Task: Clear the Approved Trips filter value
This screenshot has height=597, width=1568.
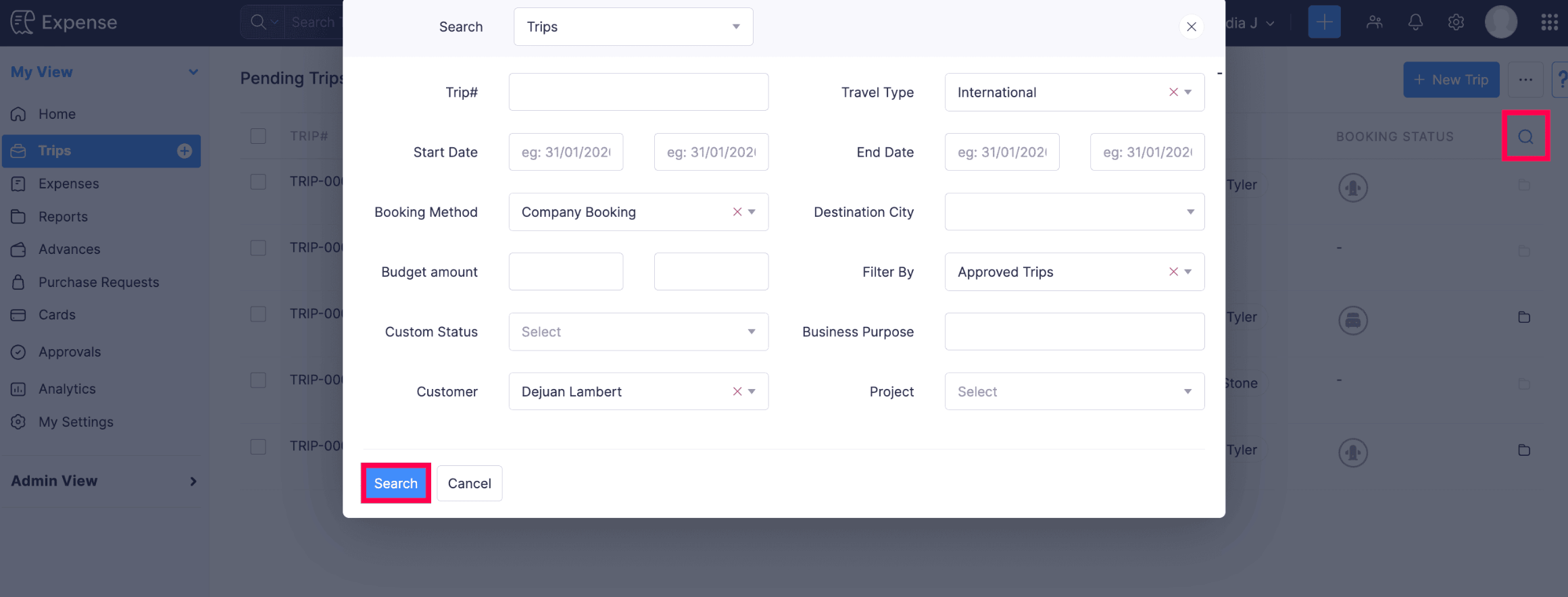Action: click(x=1173, y=272)
